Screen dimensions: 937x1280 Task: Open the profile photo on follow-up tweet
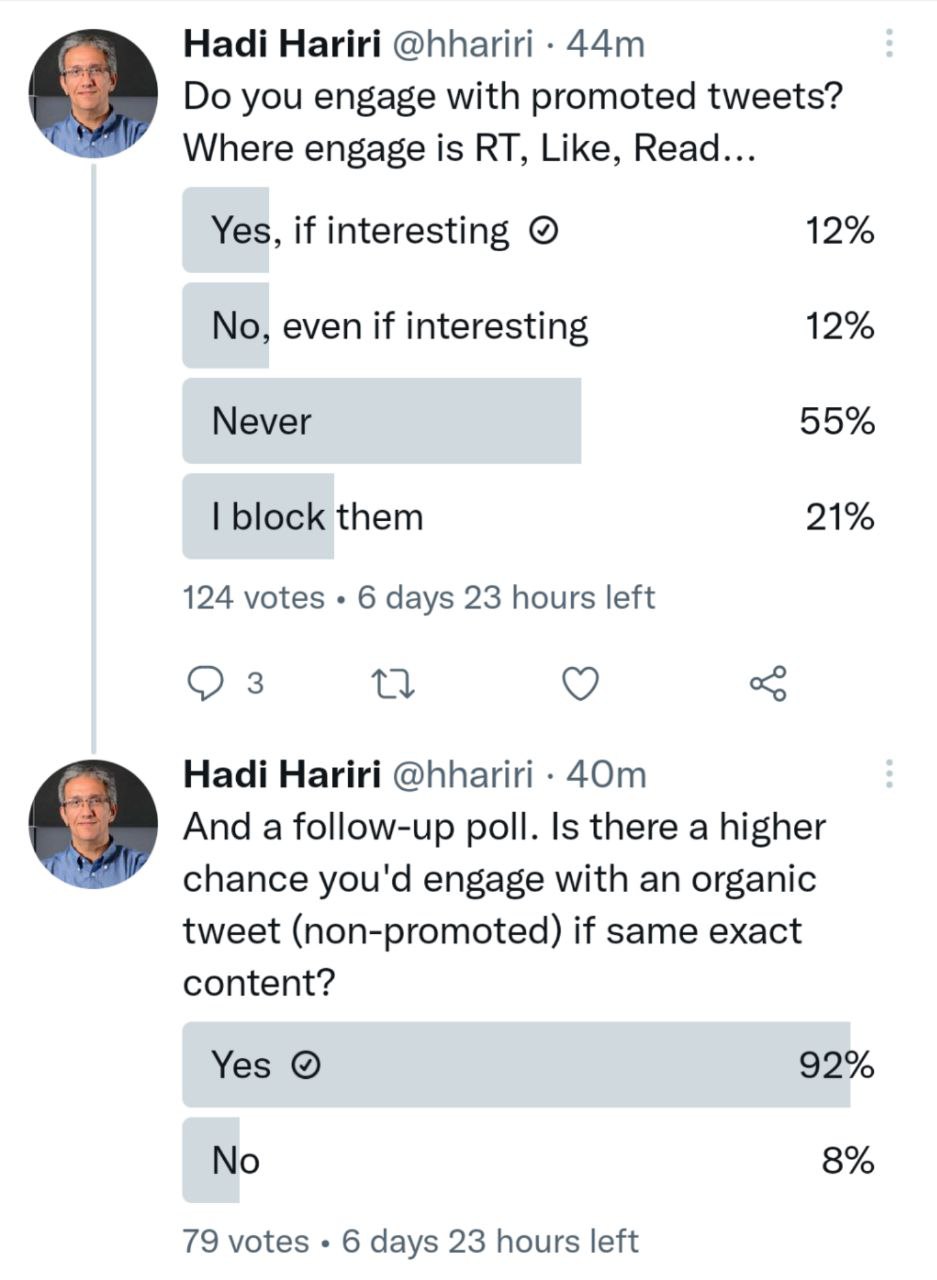tap(92, 826)
